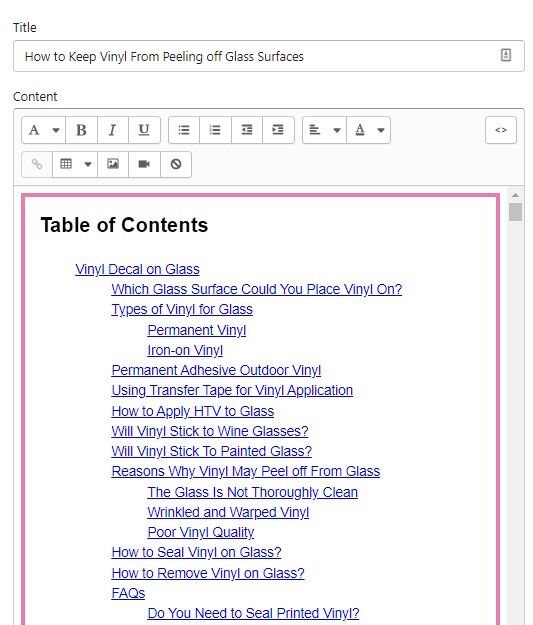The height and width of the screenshot is (625, 533).
Task: Click the outdent button
Action: point(247,130)
